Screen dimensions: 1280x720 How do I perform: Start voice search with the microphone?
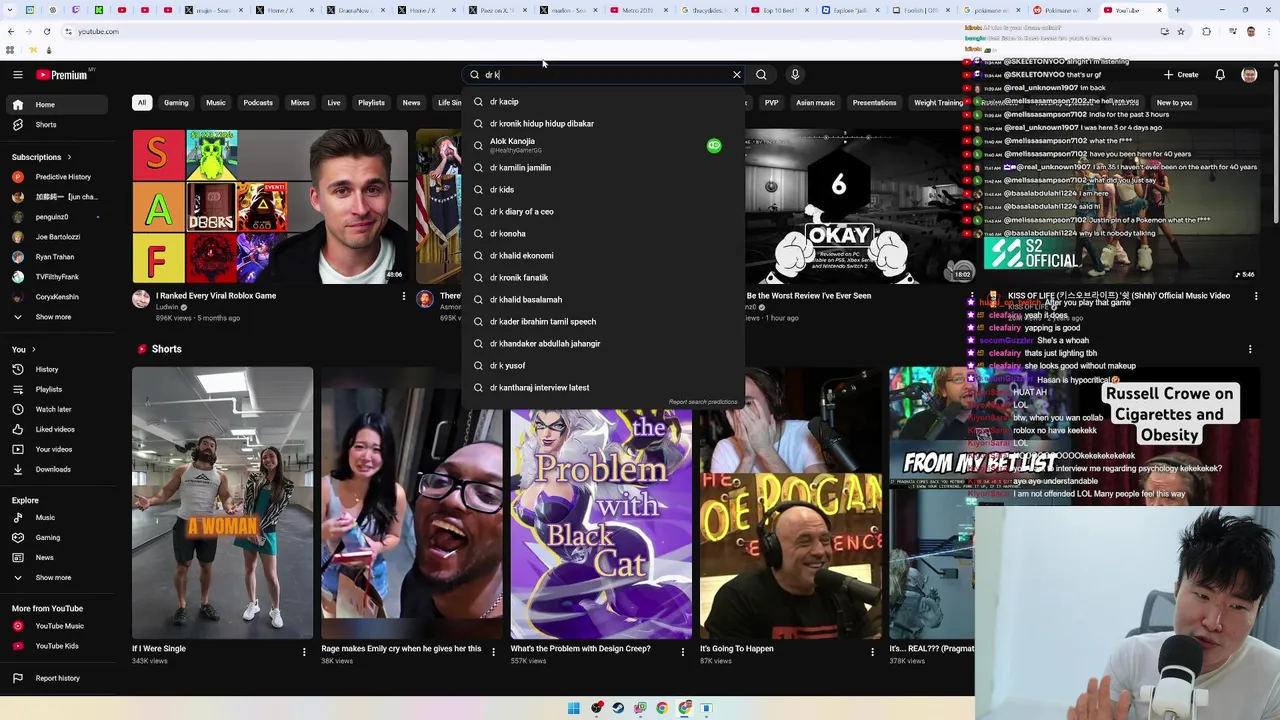[x=795, y=75]
